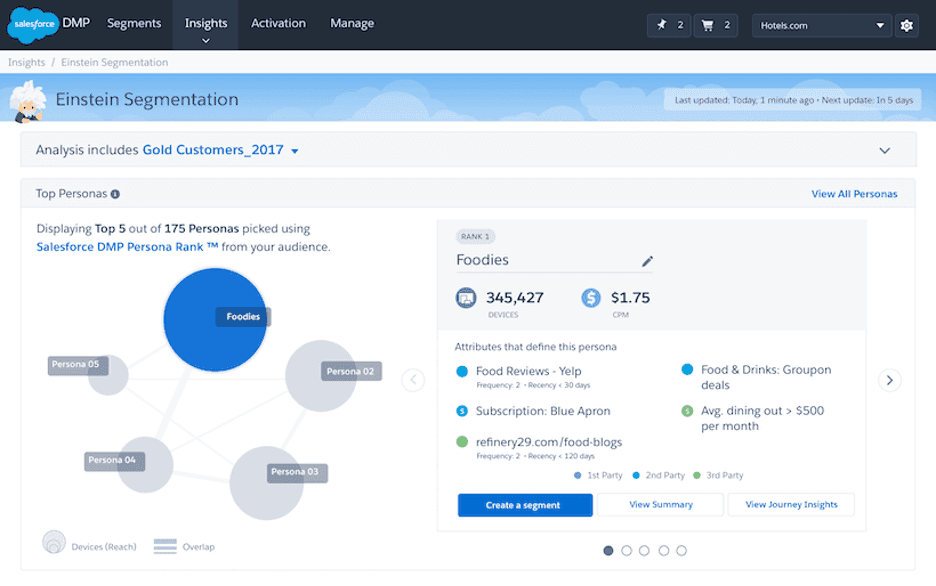The width and height of the screenshot is (936, 586).
Task: Open the Gold Customers_2017 dropdown
Action: pyautogui.click(x=293, y=149)
